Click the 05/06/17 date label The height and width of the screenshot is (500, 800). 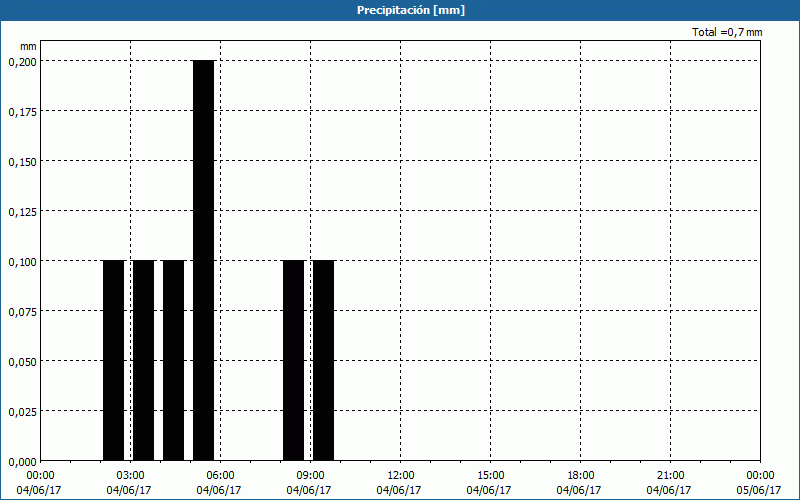click(759, 490)
